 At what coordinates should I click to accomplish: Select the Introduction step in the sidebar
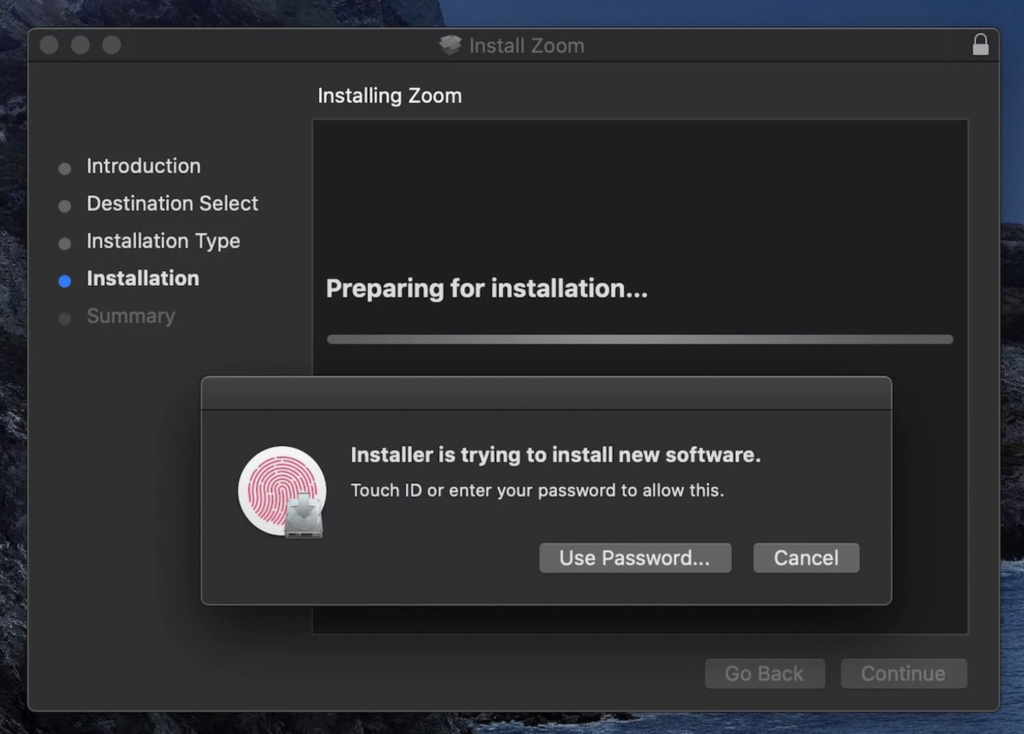(x=143, y=166)
